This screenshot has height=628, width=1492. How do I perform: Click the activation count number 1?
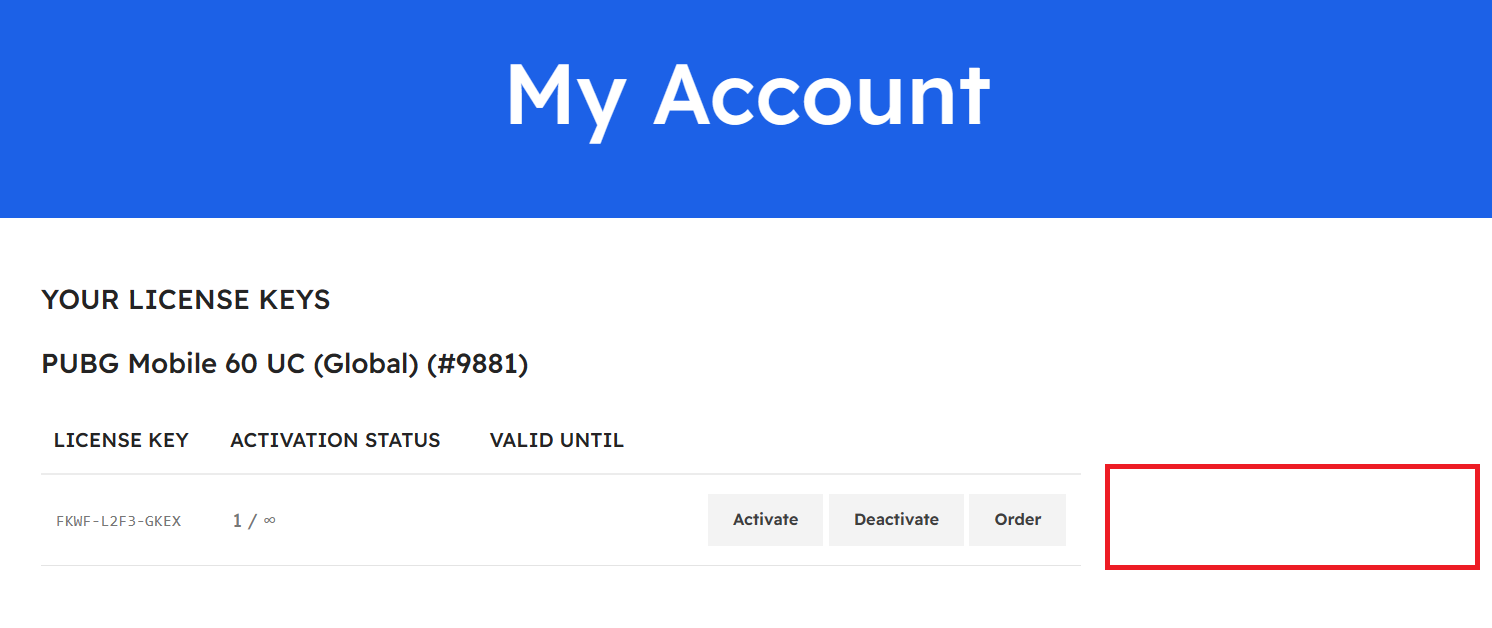(237, 520)
